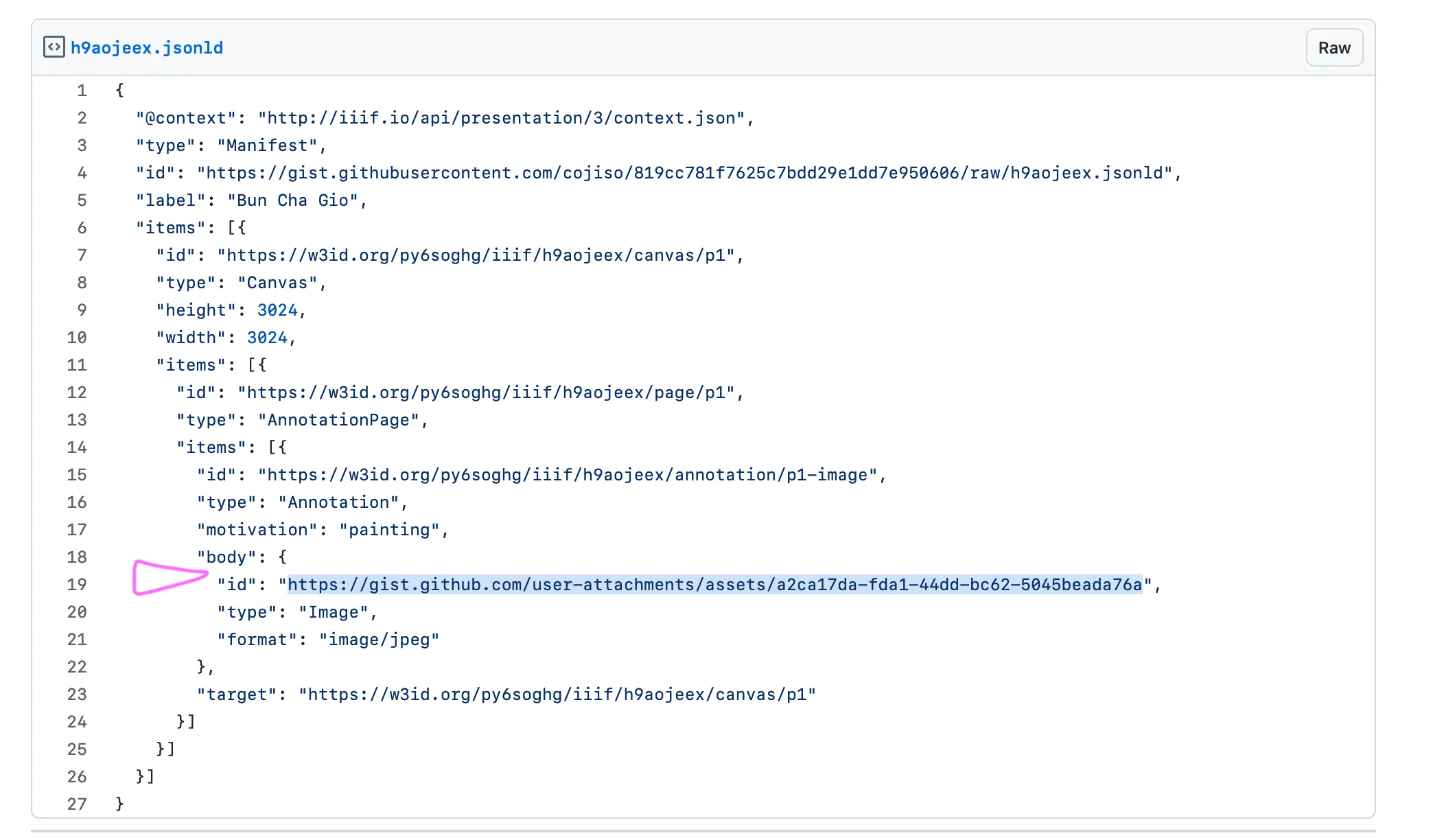
Task: Click the Raw button
Action: pyautogui.click(x=1334, y=48)
